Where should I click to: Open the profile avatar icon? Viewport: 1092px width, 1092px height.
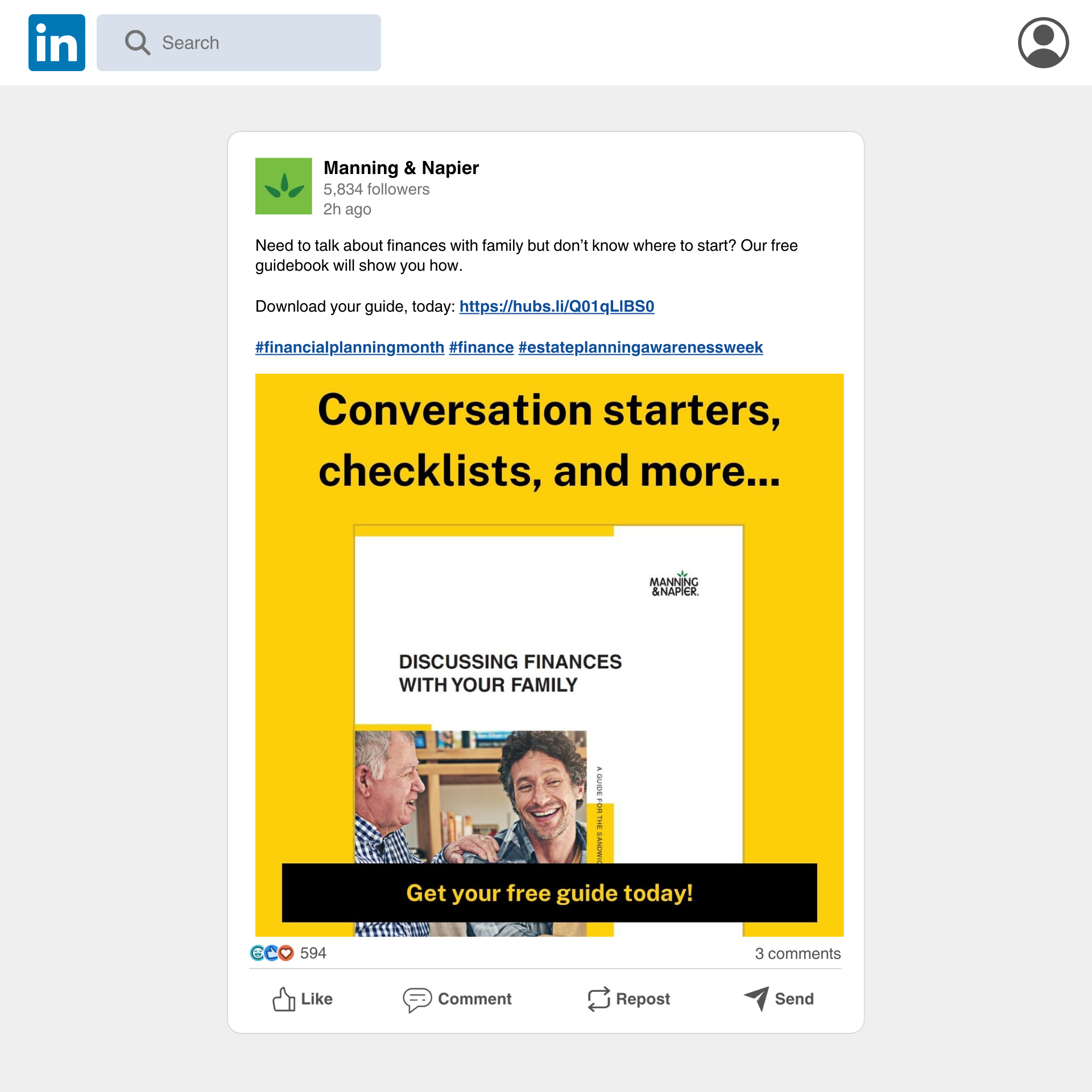click(1043, 43)
